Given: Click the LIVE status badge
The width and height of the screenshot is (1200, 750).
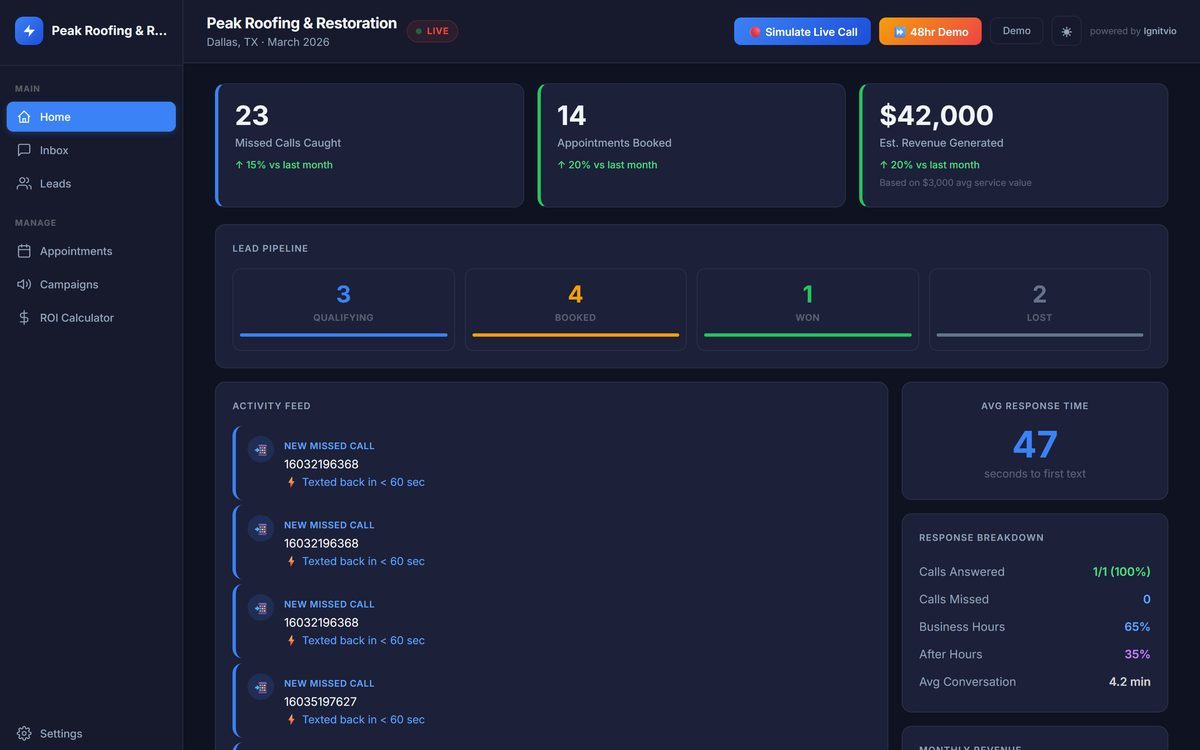Looking at the screenshot, I should coord(432,31).
